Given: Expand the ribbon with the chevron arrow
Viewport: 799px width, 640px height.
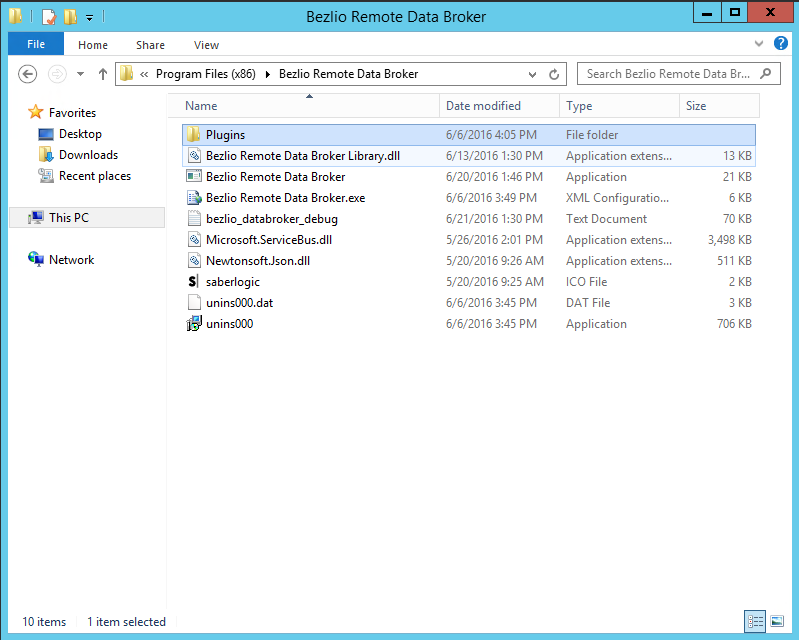Looking at the screenshot, I should click(759, 44).
